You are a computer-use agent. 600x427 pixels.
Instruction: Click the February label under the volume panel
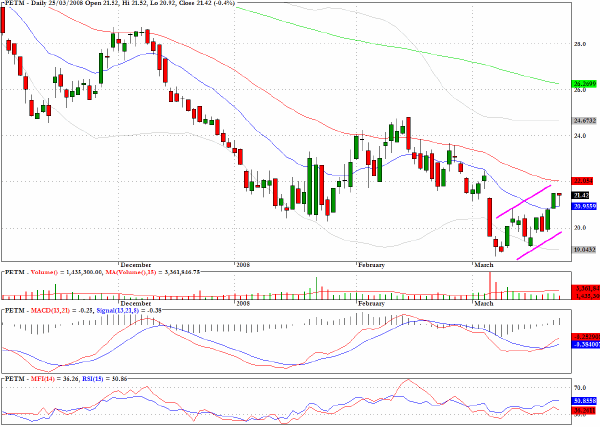tap(371, 303)
